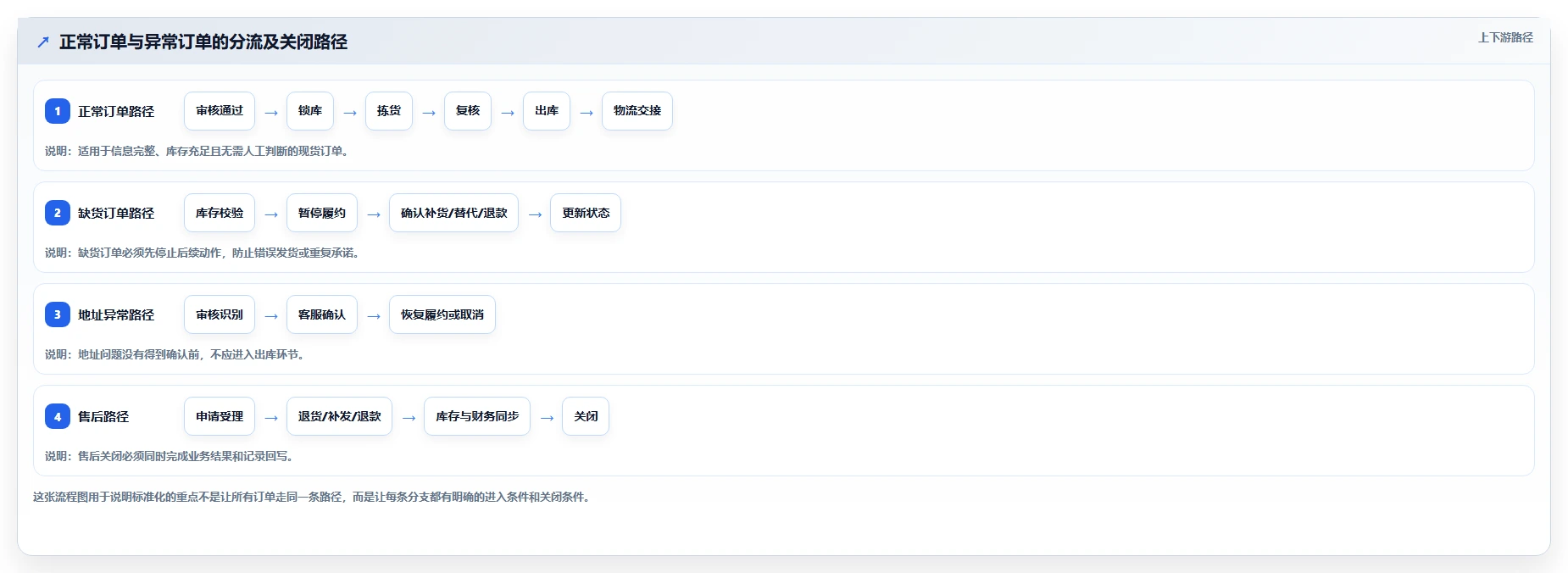1568x573 pixels.
Task: Select the 复核 step
Action: point(468,111)
